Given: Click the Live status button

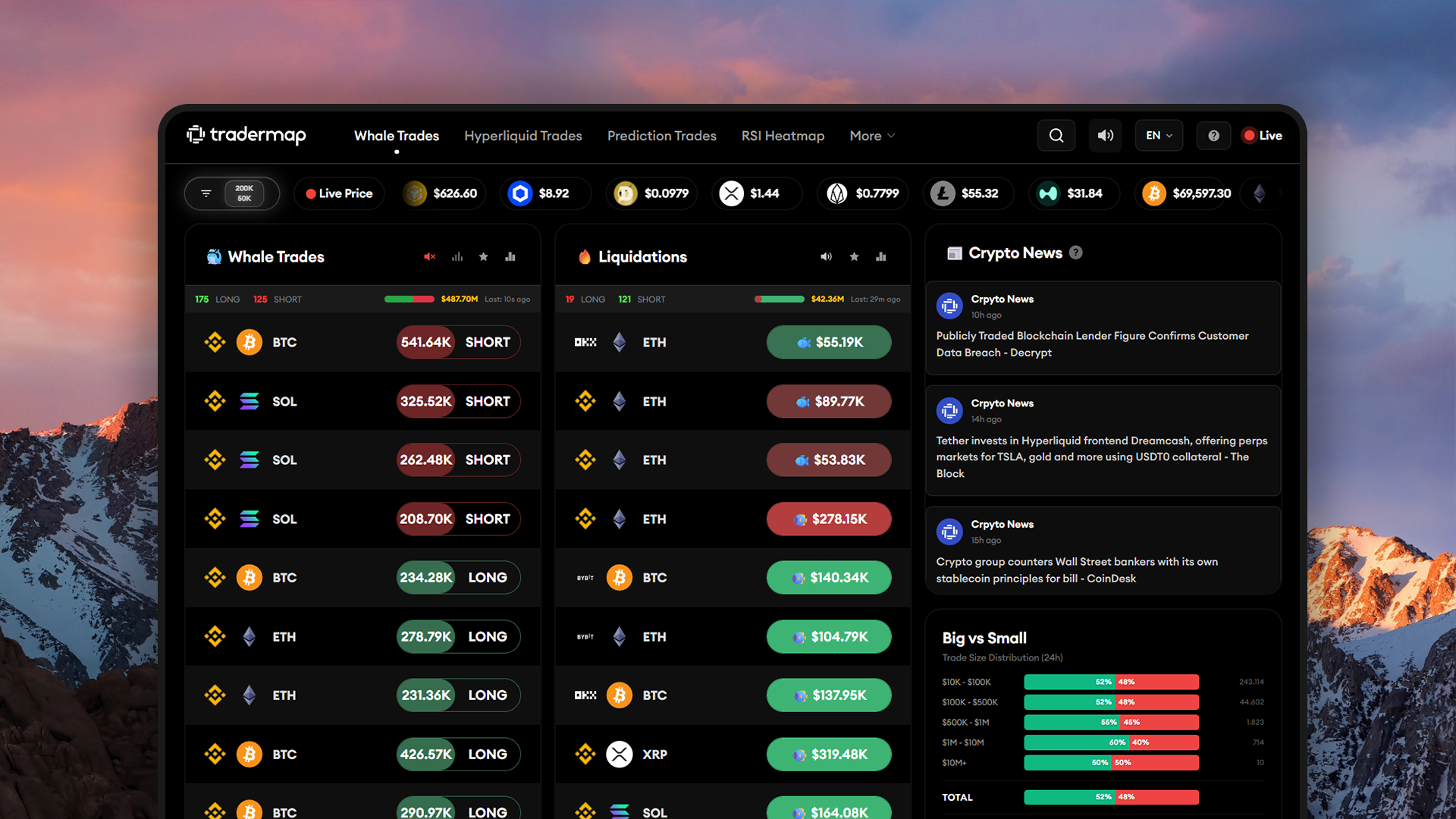Looking at the screenshot, I should coord(1261,135).
